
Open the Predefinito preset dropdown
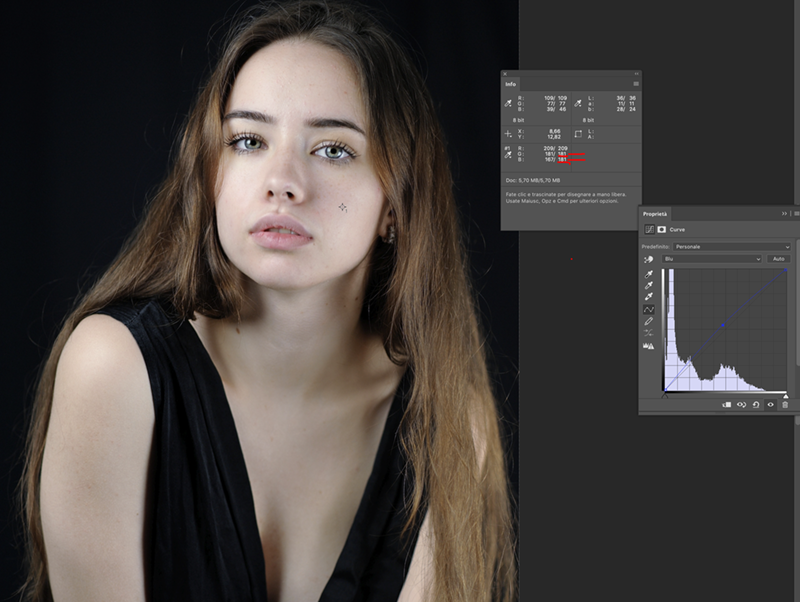[732, 246]
